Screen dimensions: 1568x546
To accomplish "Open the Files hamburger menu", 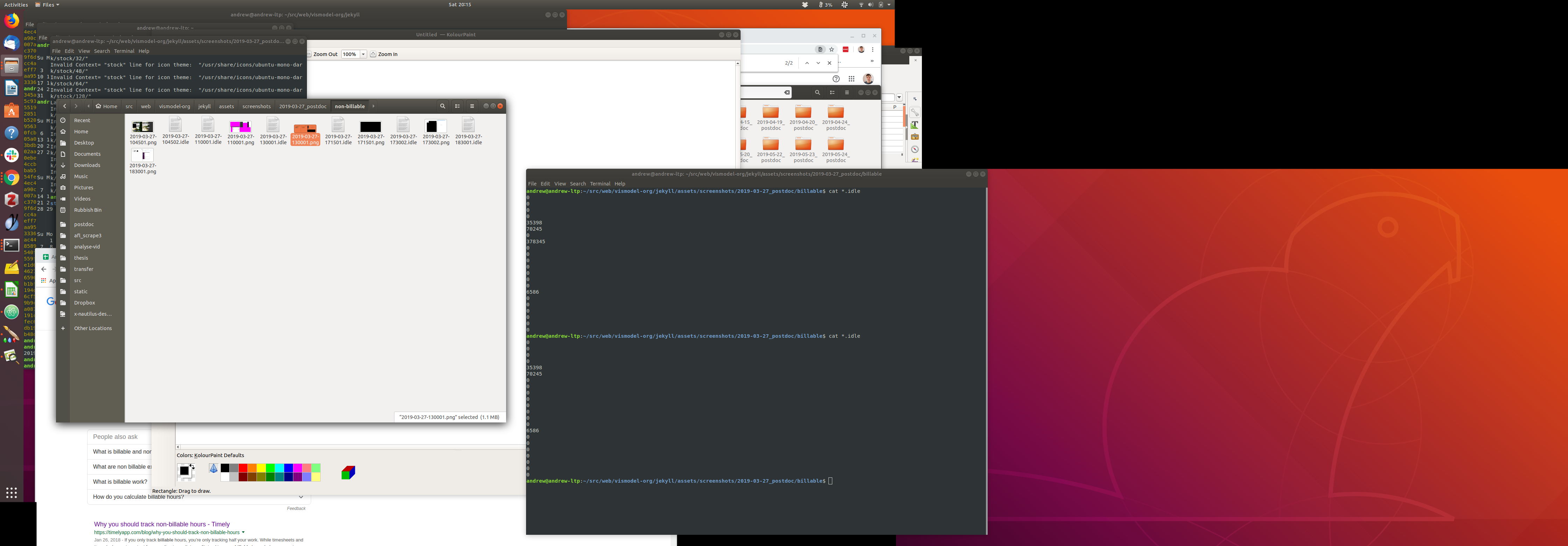I will [472, 106].
